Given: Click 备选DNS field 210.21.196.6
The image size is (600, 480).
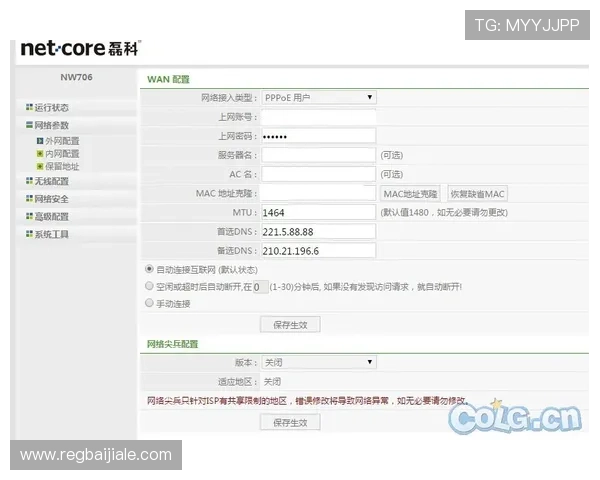Looking at the screenshot, I should [319, 251].
